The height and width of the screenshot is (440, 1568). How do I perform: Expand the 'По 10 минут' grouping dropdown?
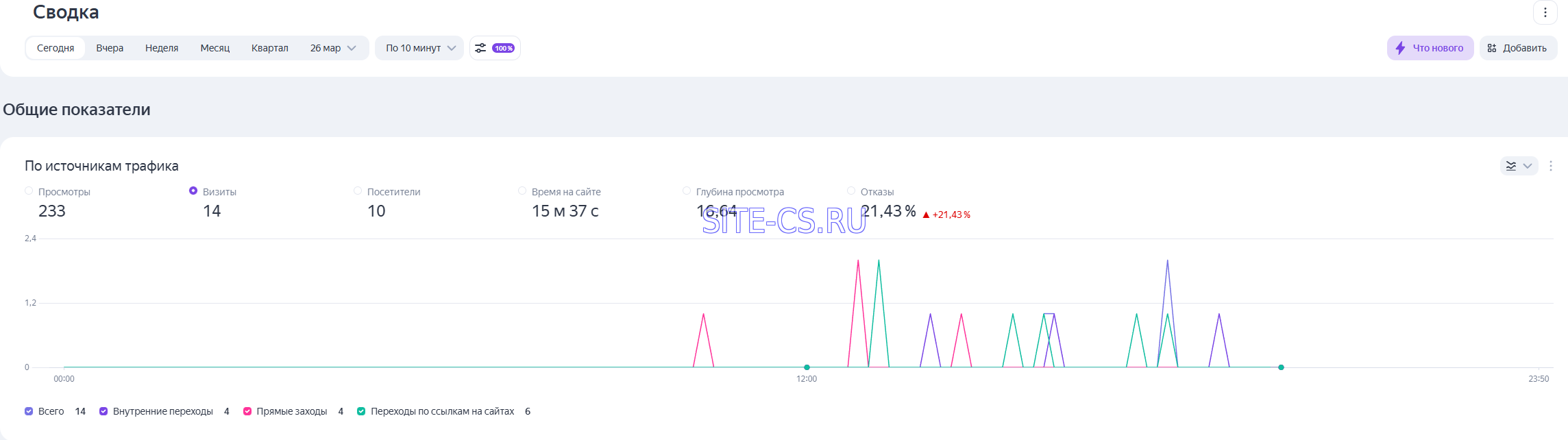coord(420,48)
